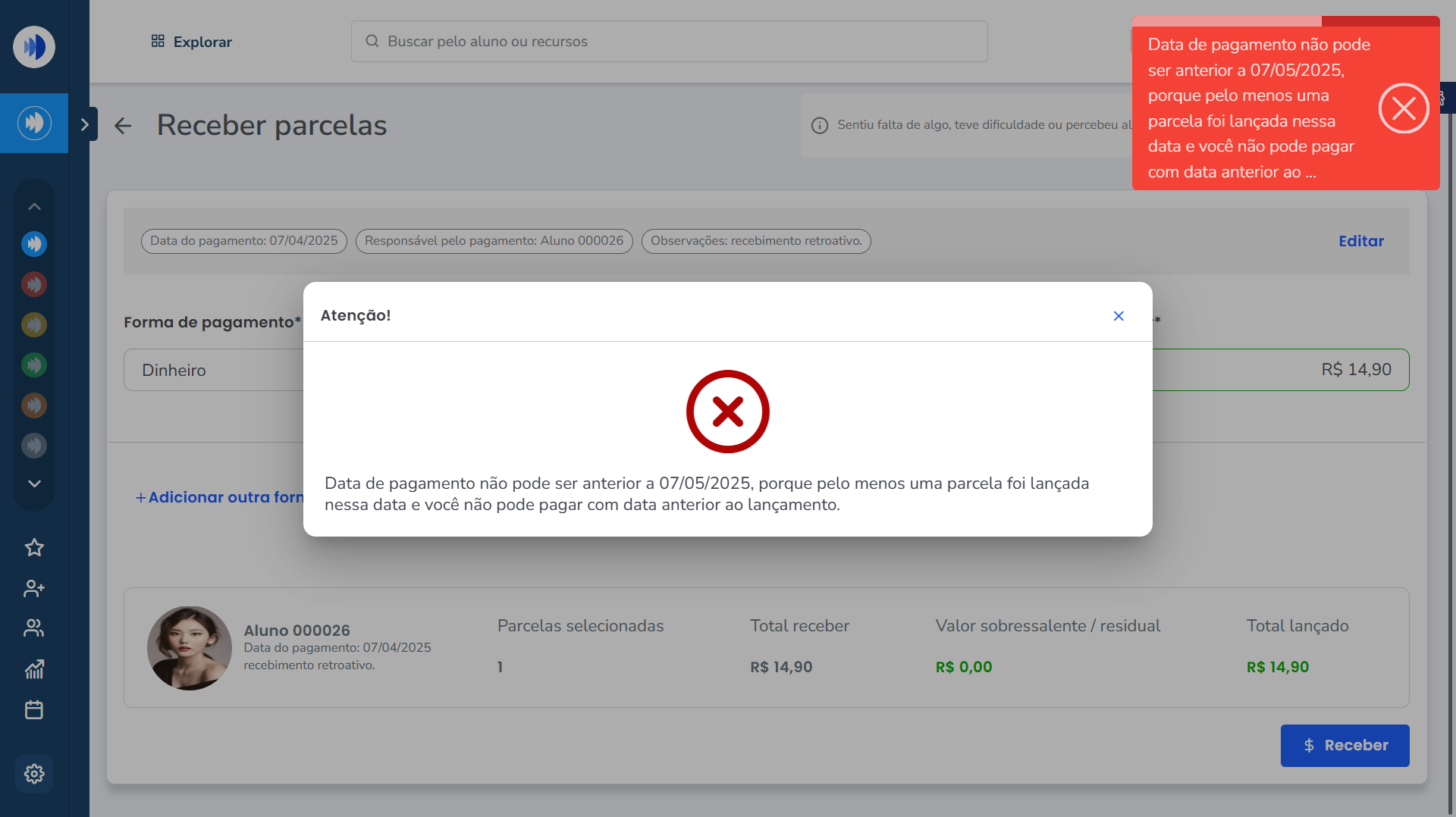Open the reports chart icon

[34, 669]
